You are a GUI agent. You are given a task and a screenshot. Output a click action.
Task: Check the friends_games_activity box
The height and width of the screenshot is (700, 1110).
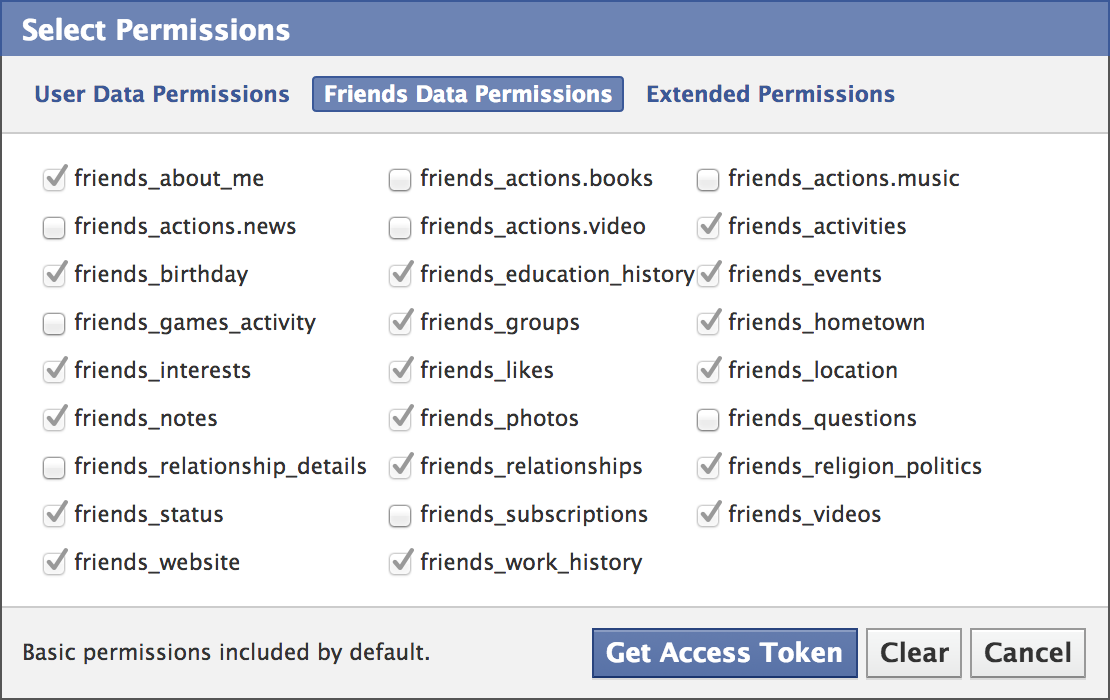[54, 324]
